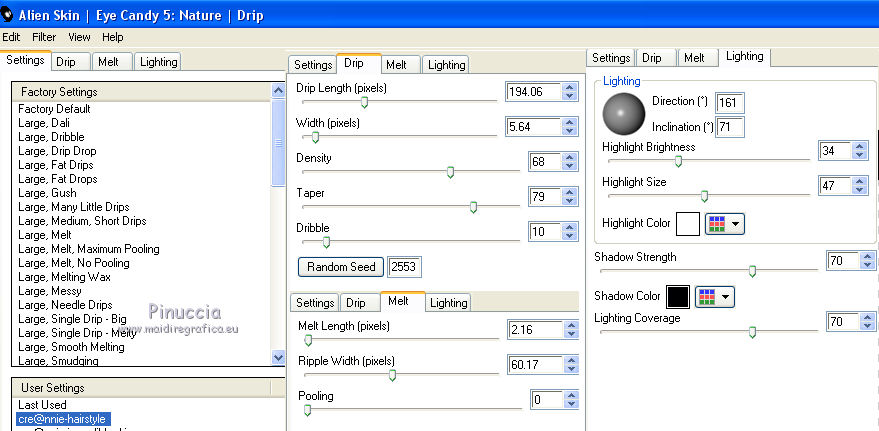Click the Density slider handle
This screenshot has height=431, width=879.
(x=450, y=172)
